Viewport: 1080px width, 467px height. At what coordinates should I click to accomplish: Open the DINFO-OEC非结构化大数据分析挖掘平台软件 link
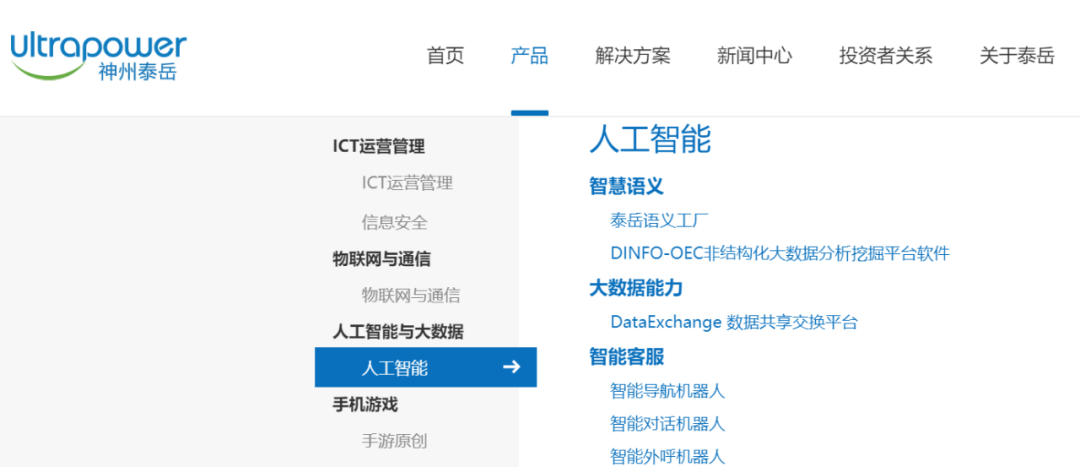point(780,253)
